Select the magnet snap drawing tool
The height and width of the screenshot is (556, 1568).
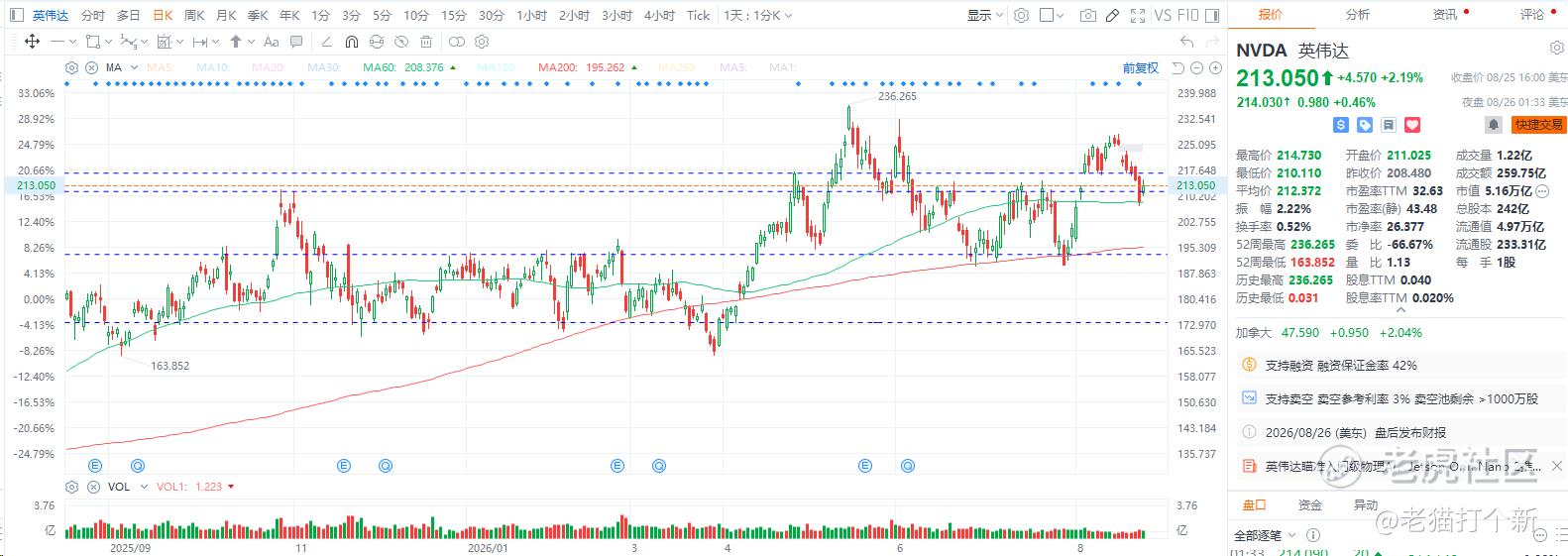351,42
